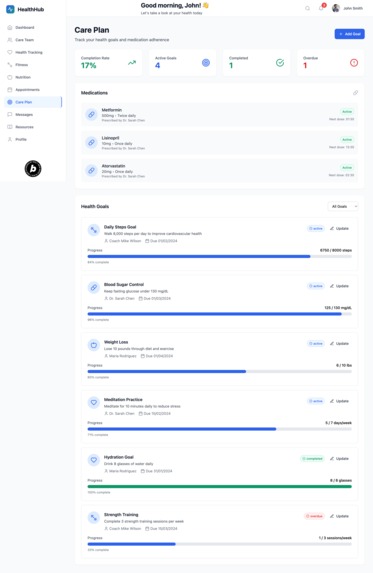Select Care Plan in sidebar
The width and height of the screenshot is (373, 573).
(x=33, y=102)
